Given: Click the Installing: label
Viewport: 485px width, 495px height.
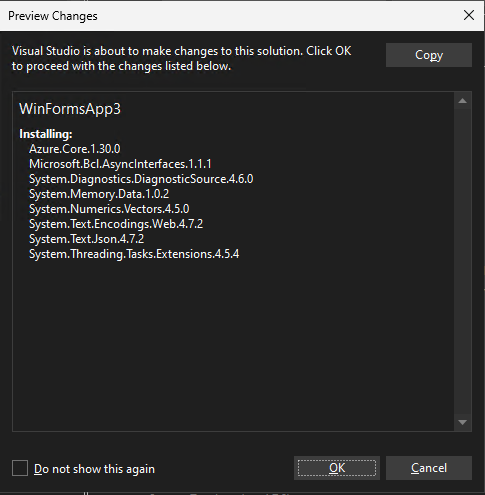Looking at the screenshot, I should (x=46, y=134).
